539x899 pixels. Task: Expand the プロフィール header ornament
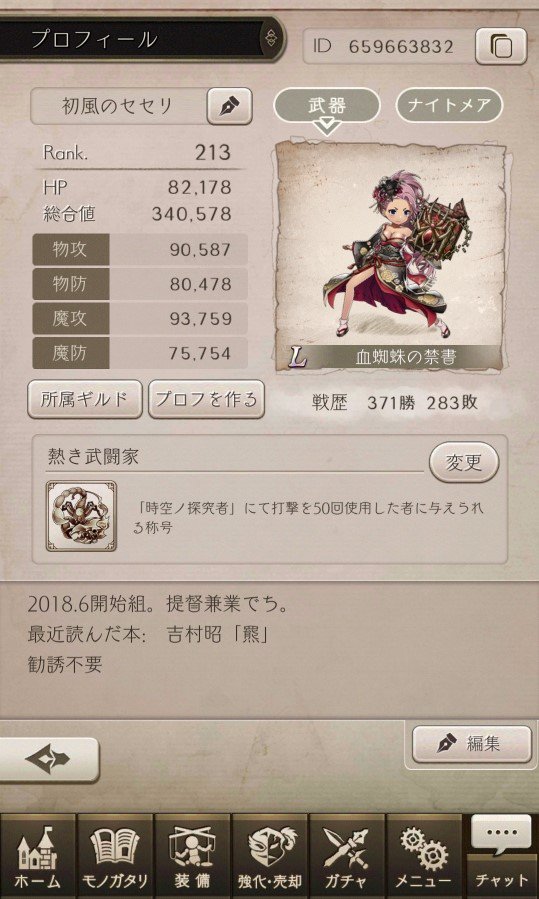pos(271,39)
